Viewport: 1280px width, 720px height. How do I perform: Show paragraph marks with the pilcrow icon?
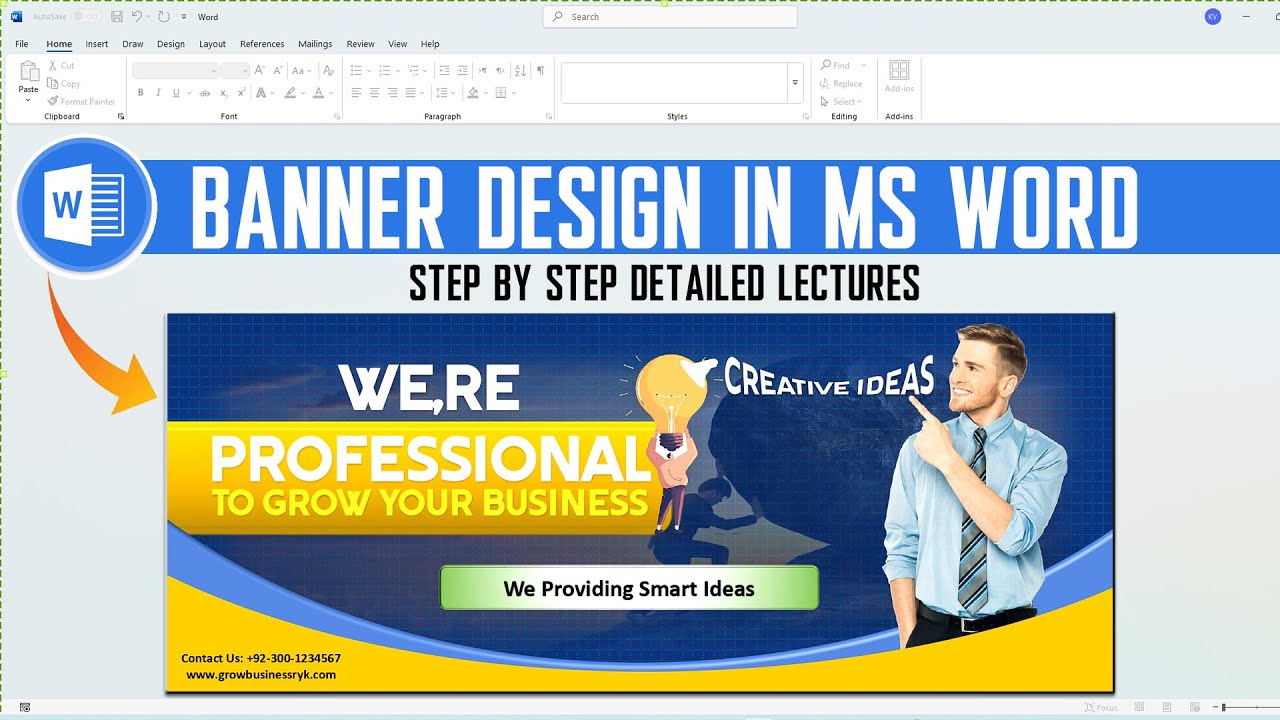click(x=540, y=70)
